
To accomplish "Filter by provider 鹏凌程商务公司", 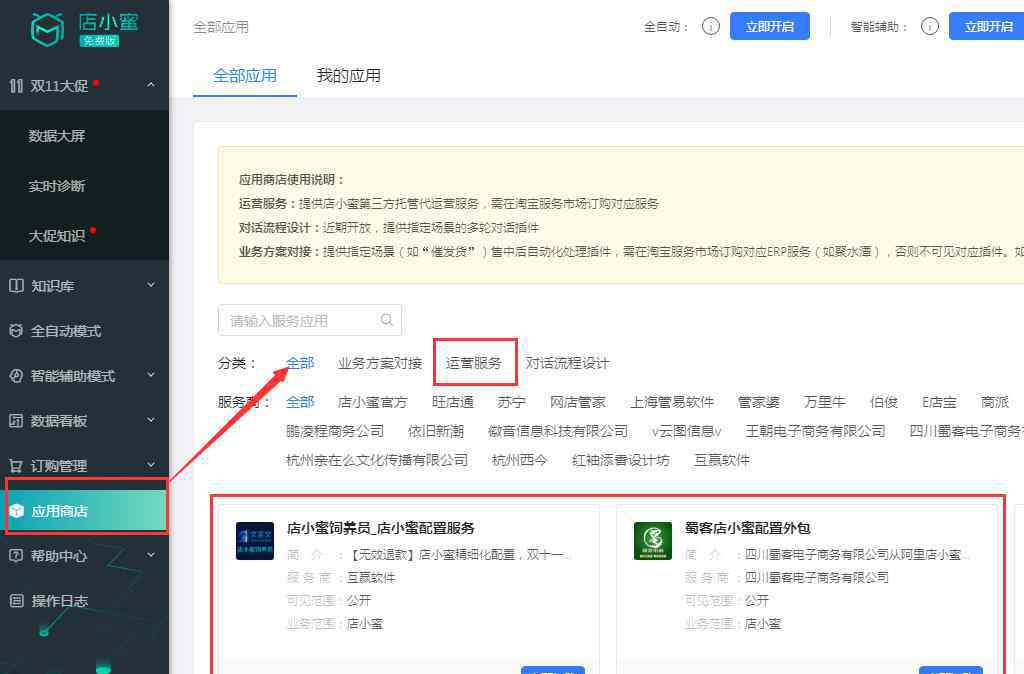I will 335,431.
